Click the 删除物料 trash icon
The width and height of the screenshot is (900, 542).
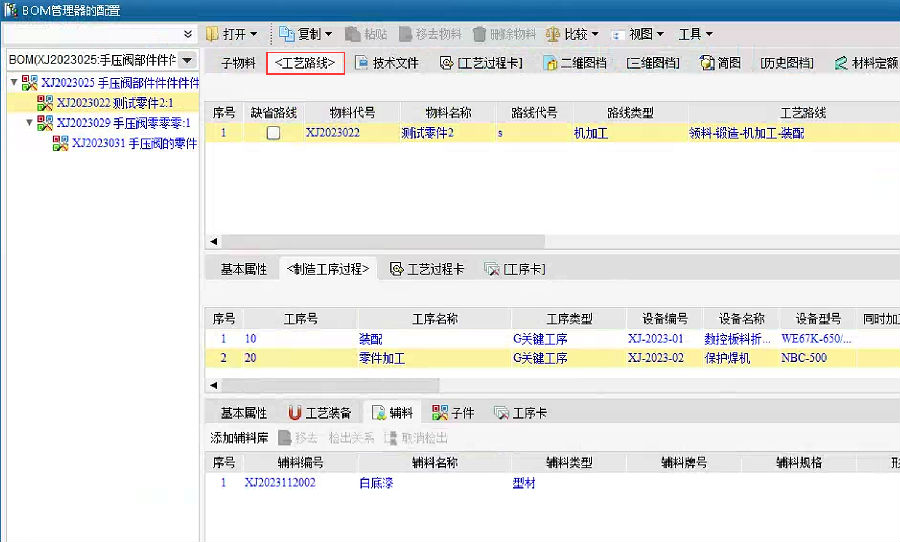coord(479,34)
